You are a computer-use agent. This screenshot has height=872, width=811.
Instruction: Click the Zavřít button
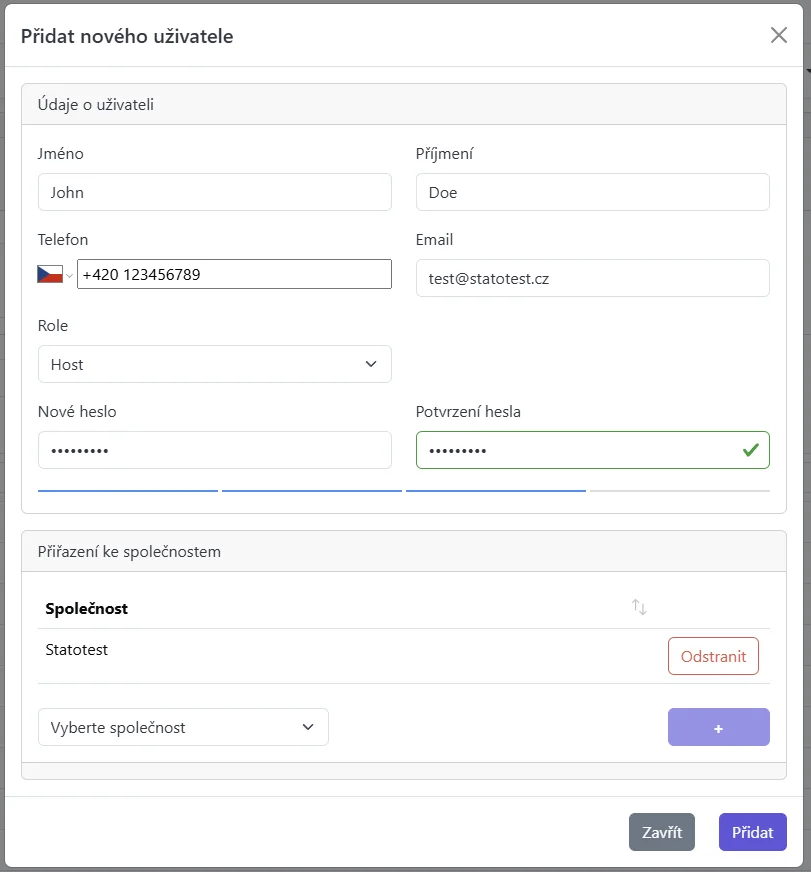661,831
